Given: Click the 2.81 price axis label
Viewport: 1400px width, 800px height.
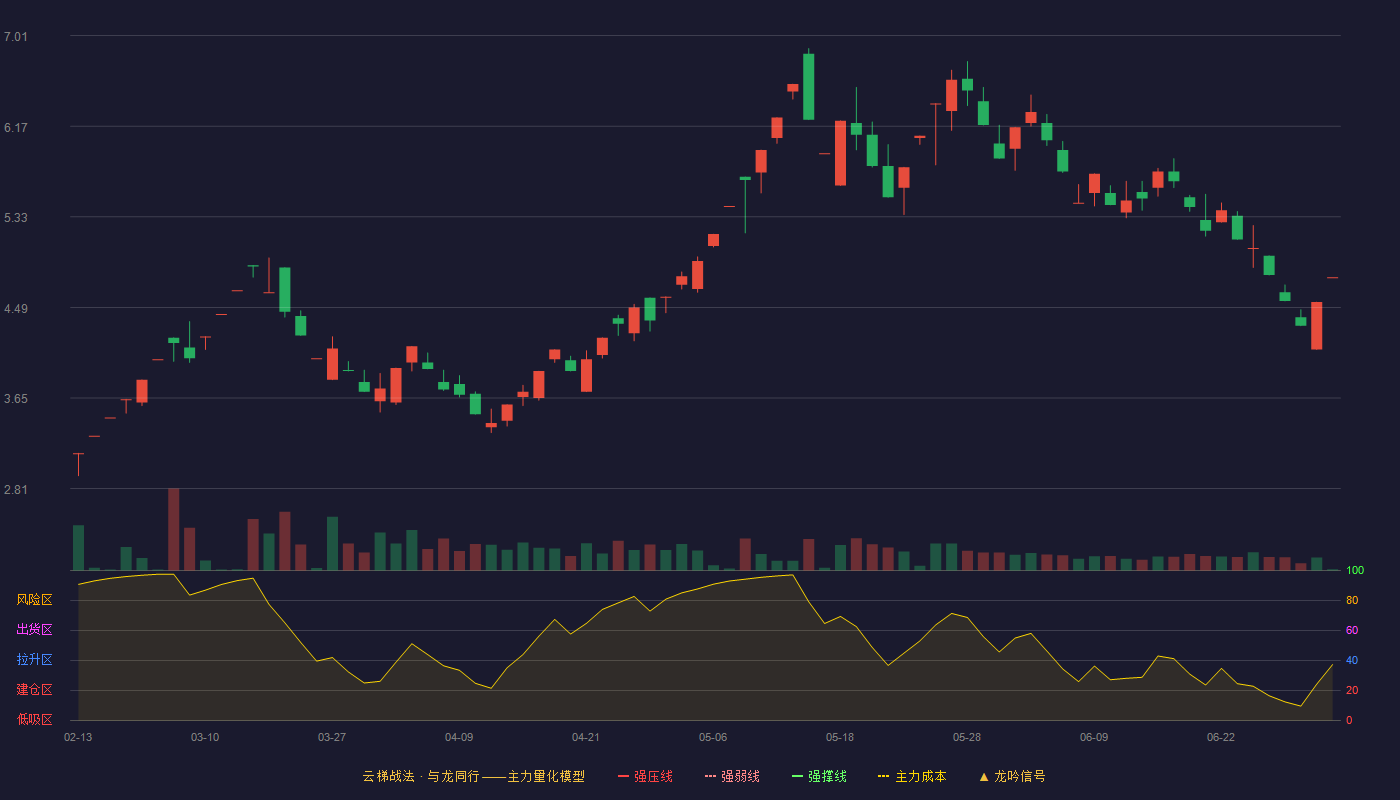Looking at the screenshot, I should point(16,490).
